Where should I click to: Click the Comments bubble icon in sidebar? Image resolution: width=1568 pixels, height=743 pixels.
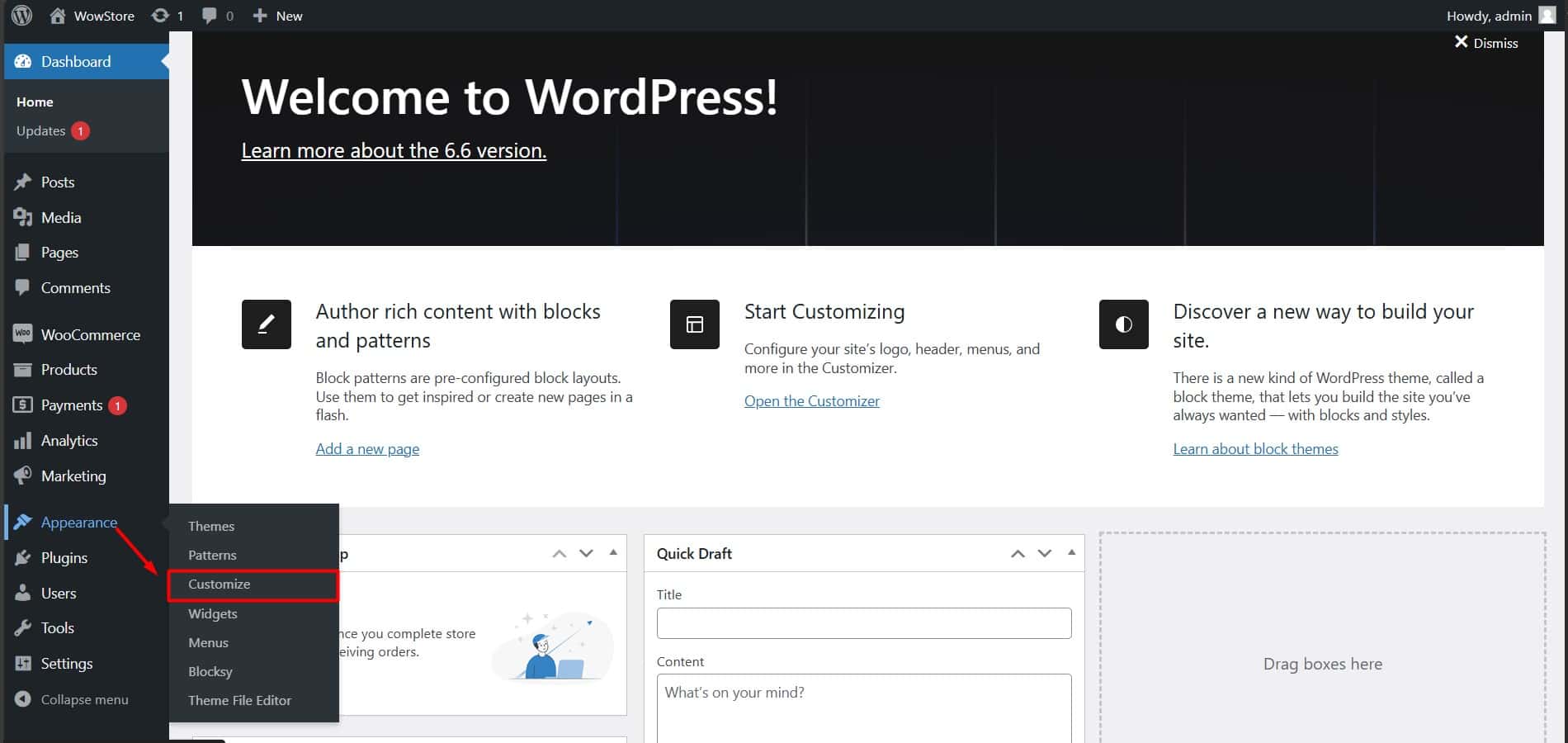(23, 288)
